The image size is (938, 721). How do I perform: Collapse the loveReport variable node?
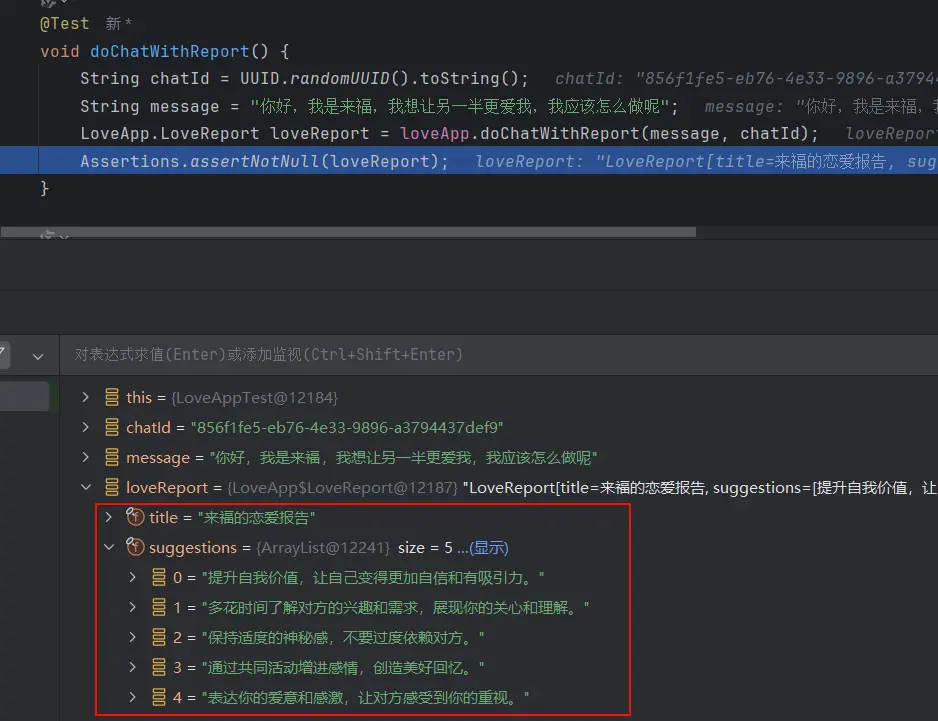coord(86,487)
